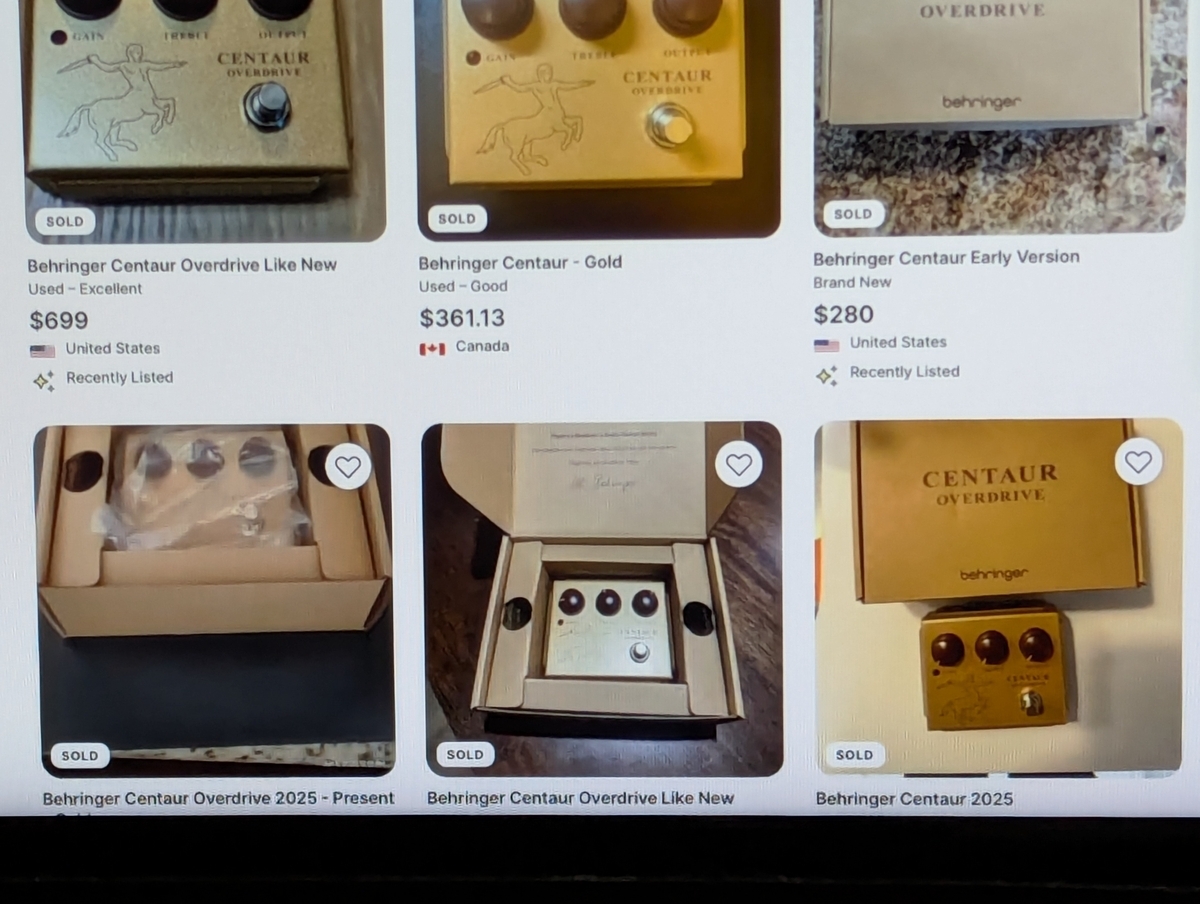This screenshot has height=904, width=1200.
Task: Click the $361.13 price text
Action: [462, 318]
